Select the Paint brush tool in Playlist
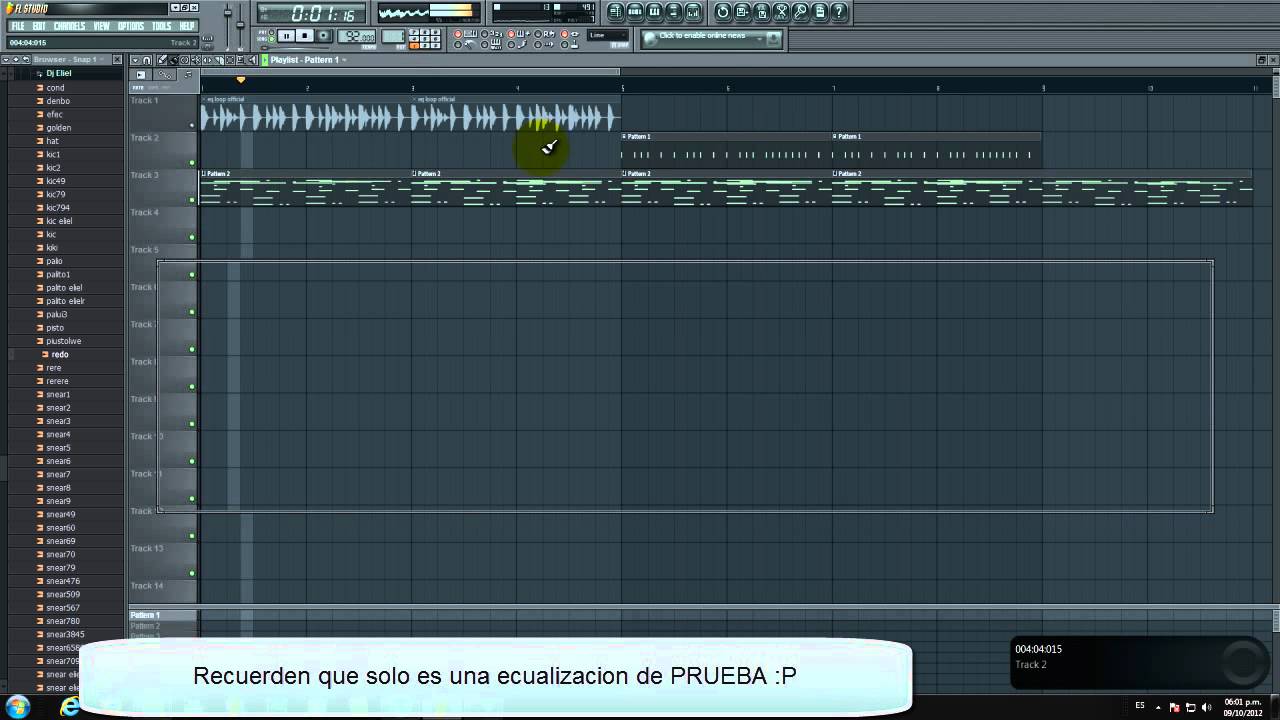Screen dimensions: 1280x720 (174, 60)
